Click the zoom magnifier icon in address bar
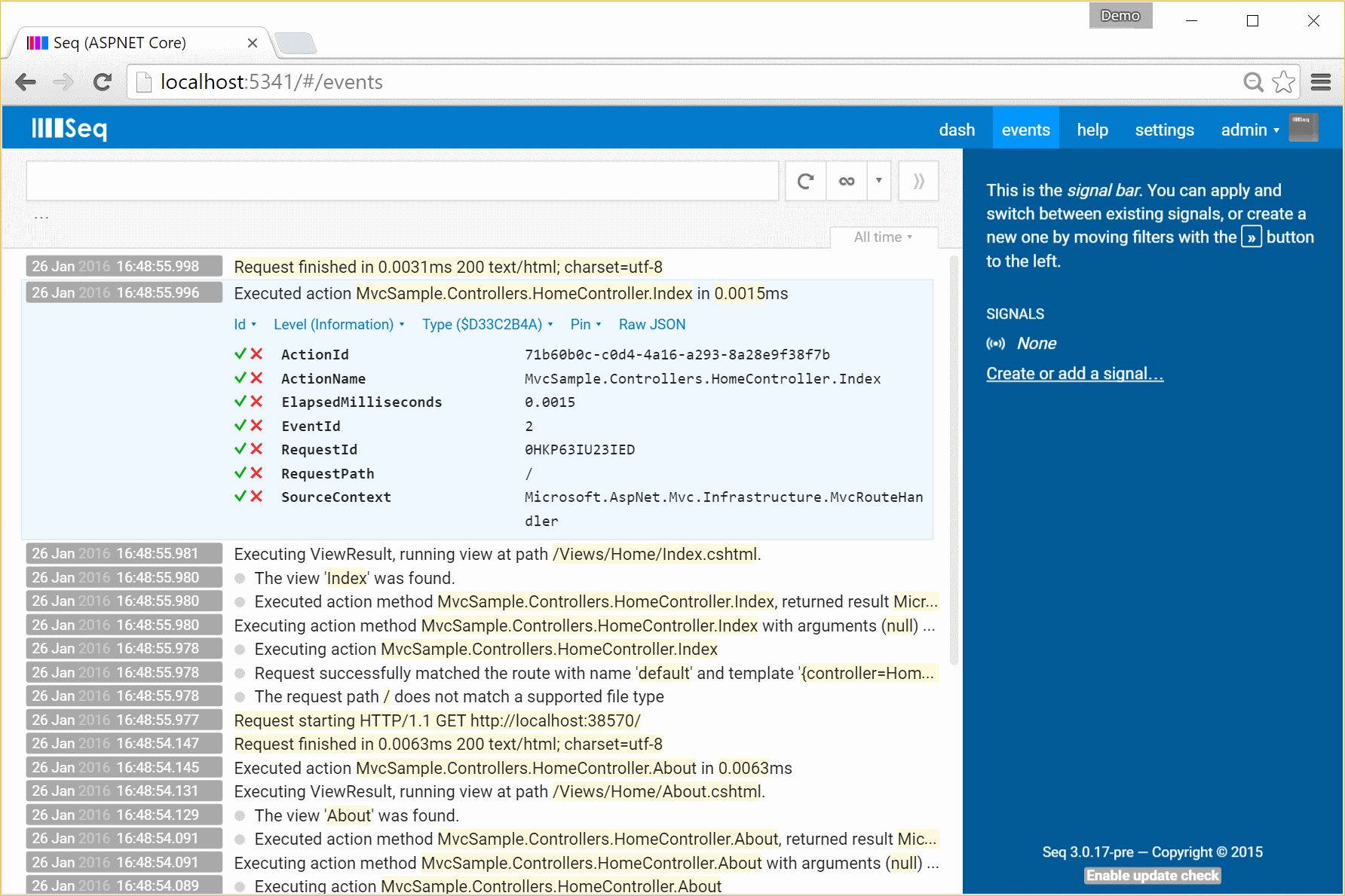Viewport: 1345px width, 896px height. (x=1253, y=81)
